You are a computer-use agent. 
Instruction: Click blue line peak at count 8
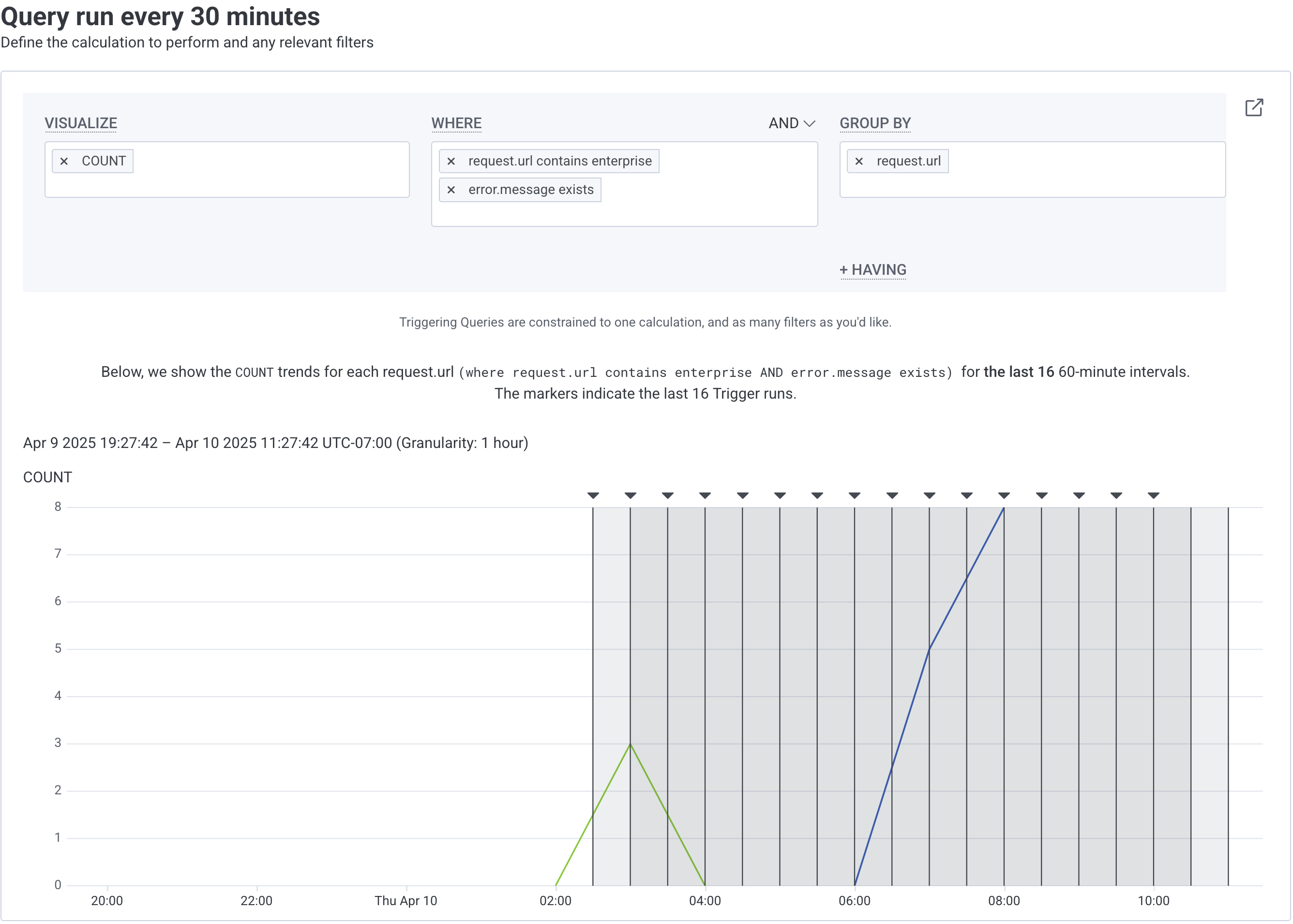1003,508
